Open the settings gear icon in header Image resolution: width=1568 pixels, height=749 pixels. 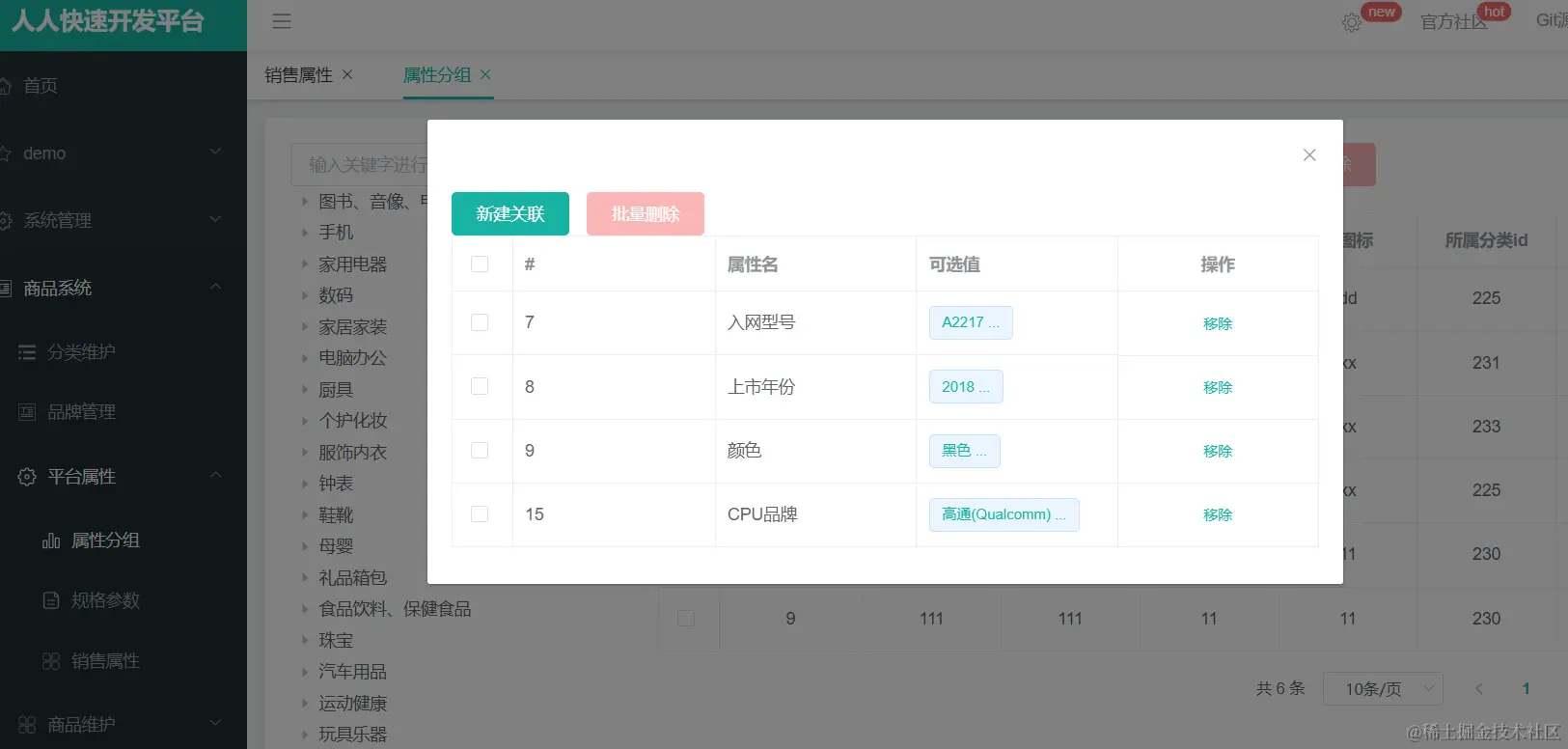coord(1352,22)
